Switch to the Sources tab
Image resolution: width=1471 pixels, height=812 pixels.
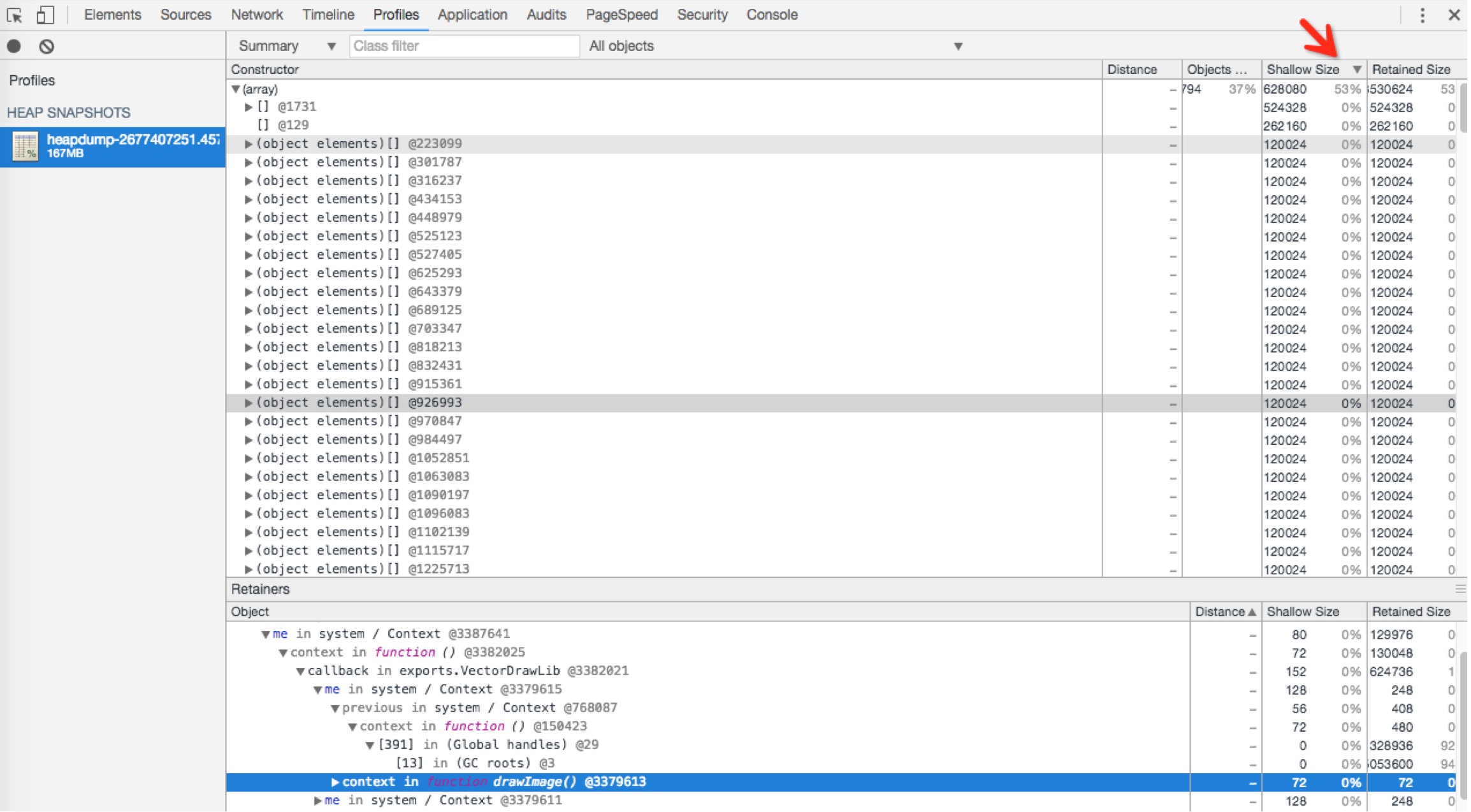click(185, 15)
